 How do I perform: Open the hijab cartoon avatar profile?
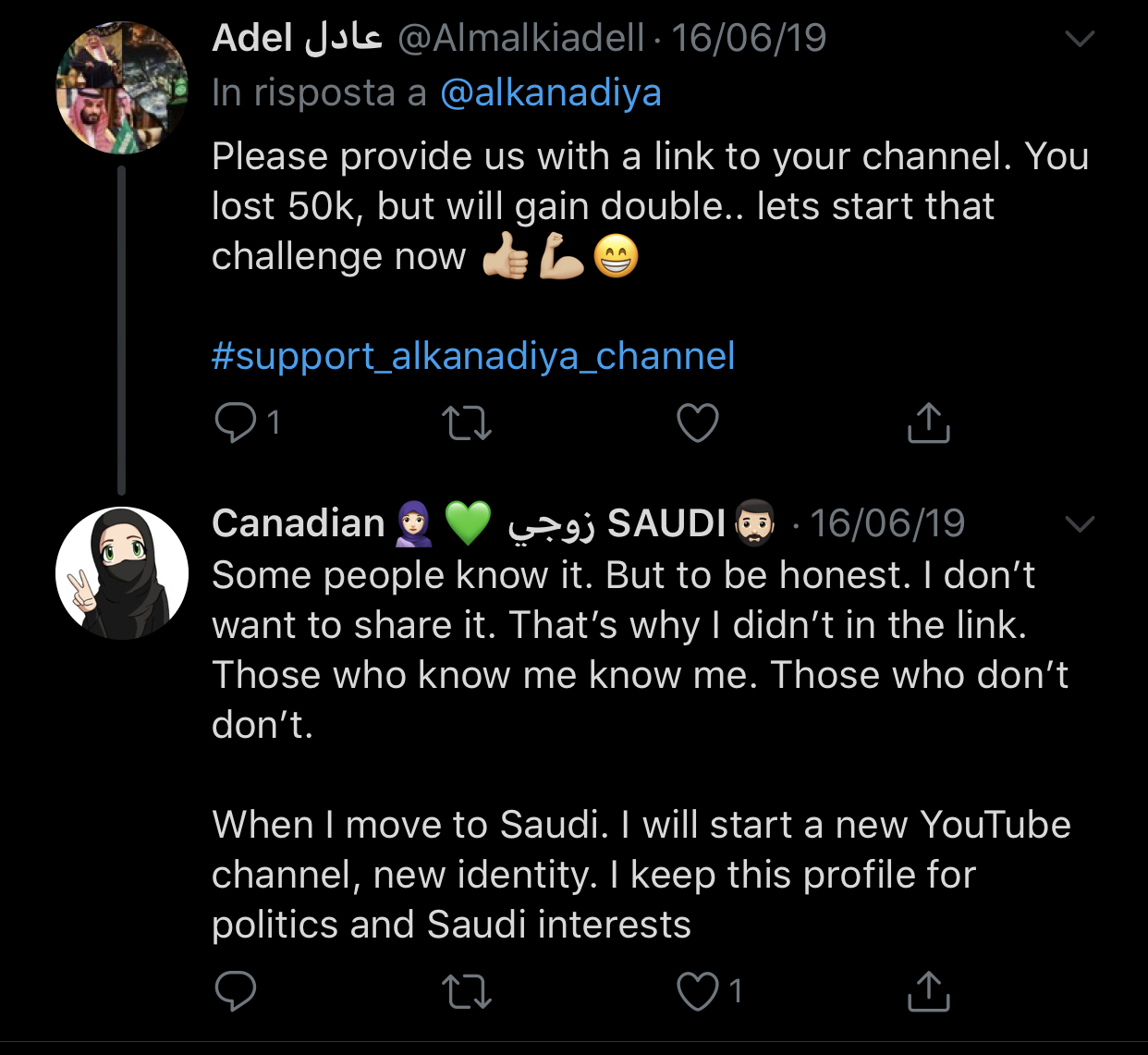click(x=122, y=573)
